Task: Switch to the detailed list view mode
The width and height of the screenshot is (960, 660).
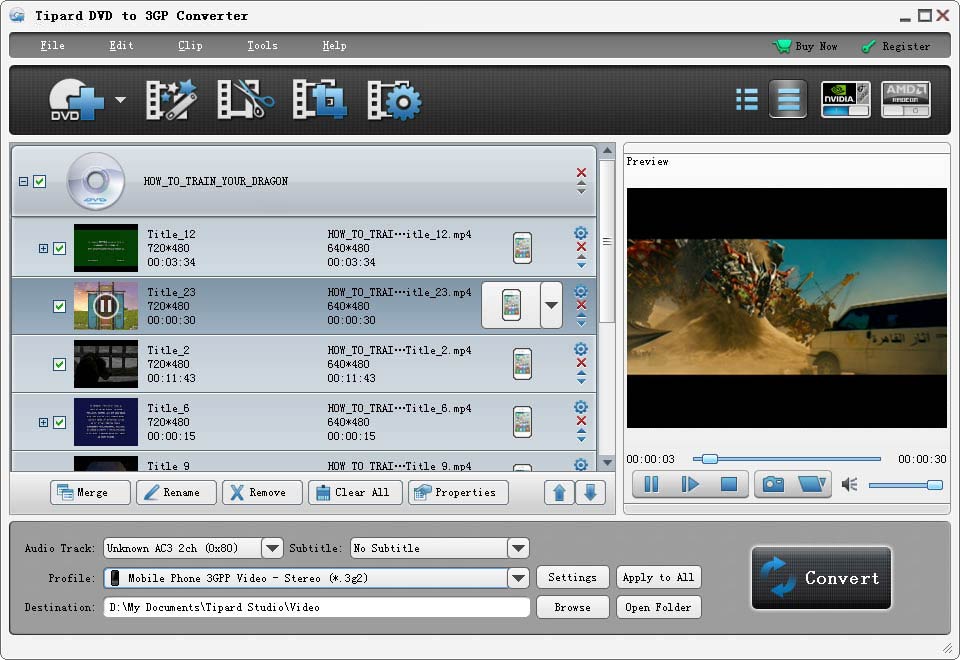Action: pos(788,99)
